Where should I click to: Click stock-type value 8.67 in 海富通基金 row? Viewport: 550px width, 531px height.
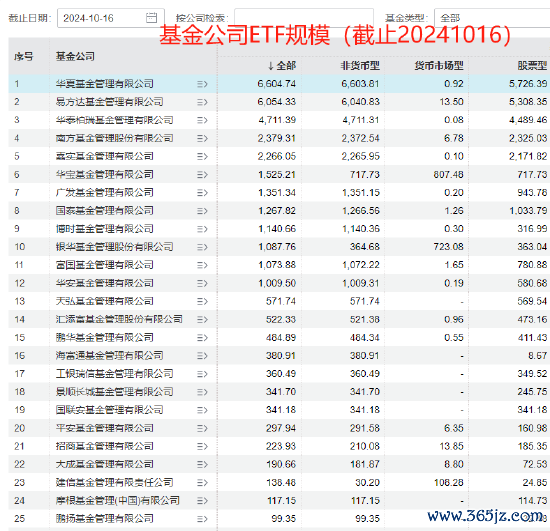coord(538,356)
